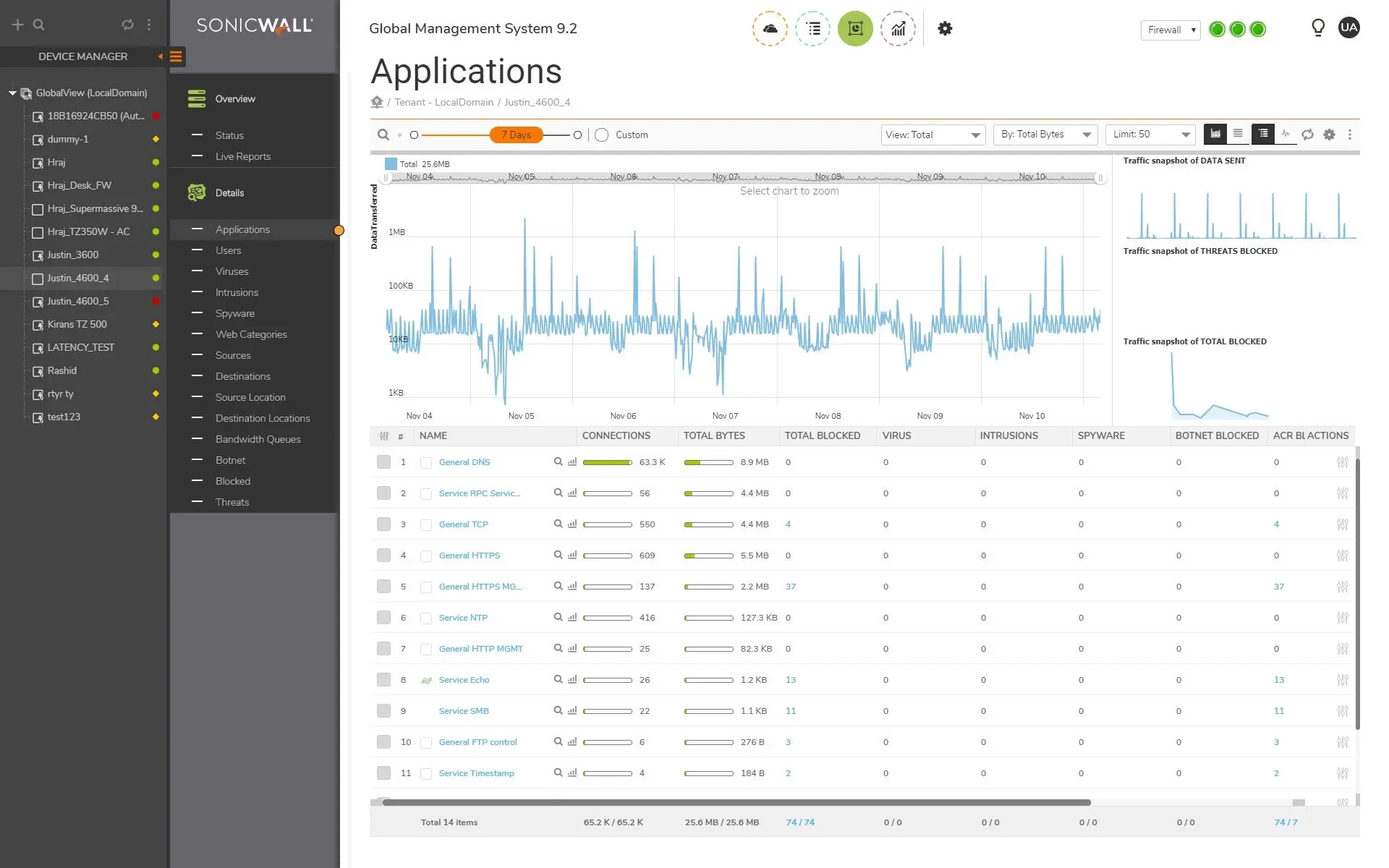Click the refresh icon in filter toolbar
Image resolution: width=1389 pixels, height=868 pixels.
1307,135
